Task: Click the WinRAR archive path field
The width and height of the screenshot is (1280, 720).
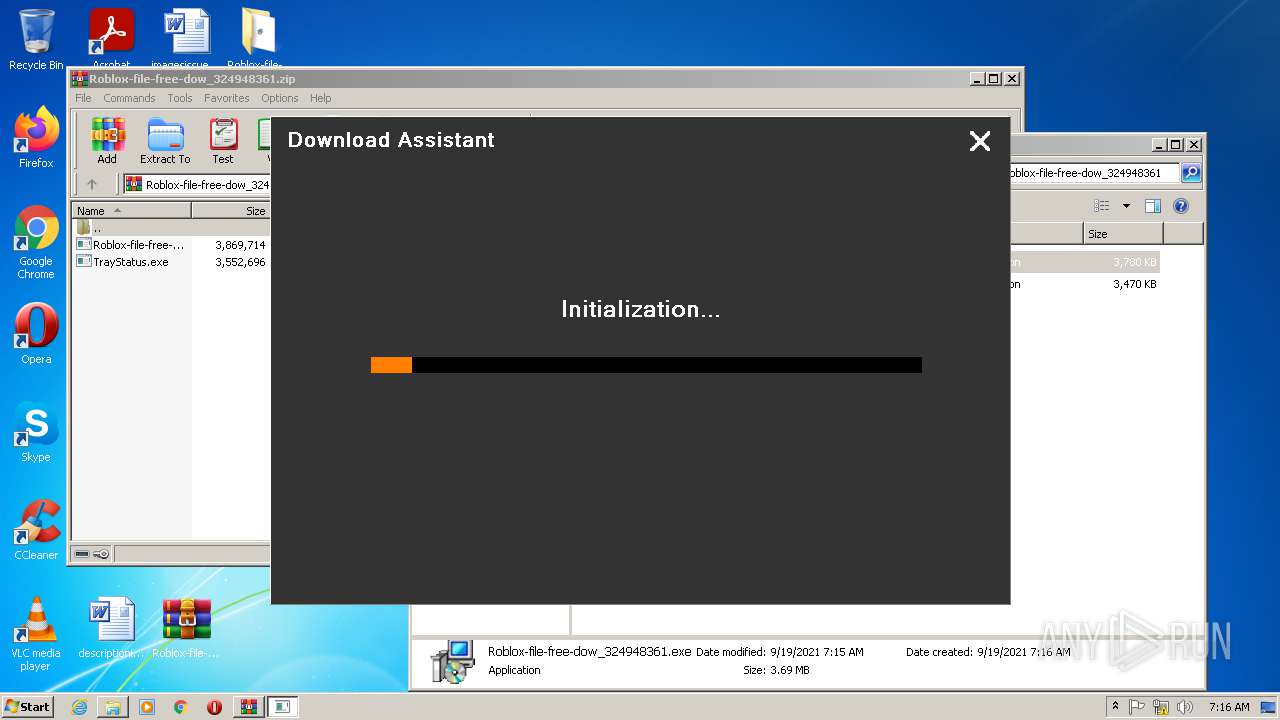Action: point(197,184)
